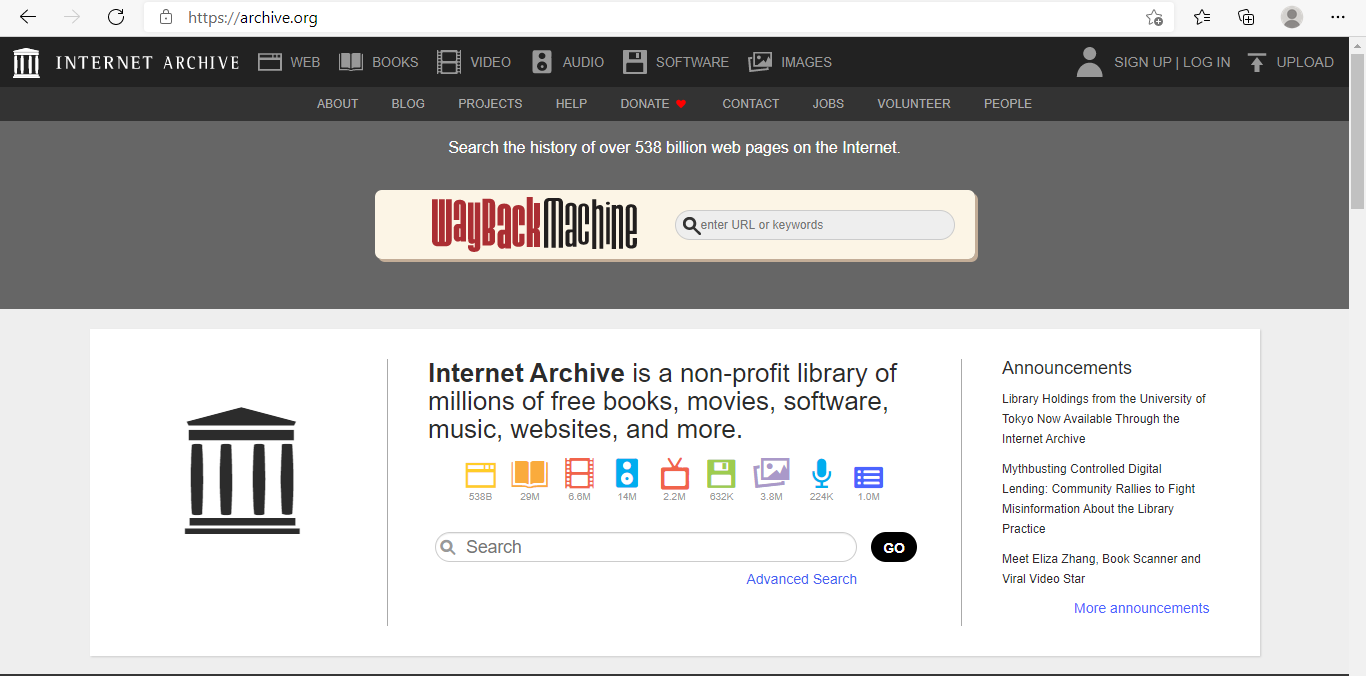Click the red TV icon labeled 2.2M
Image resolution: width=1366 pixels, height=676 pixels.
tap(675, 473)
